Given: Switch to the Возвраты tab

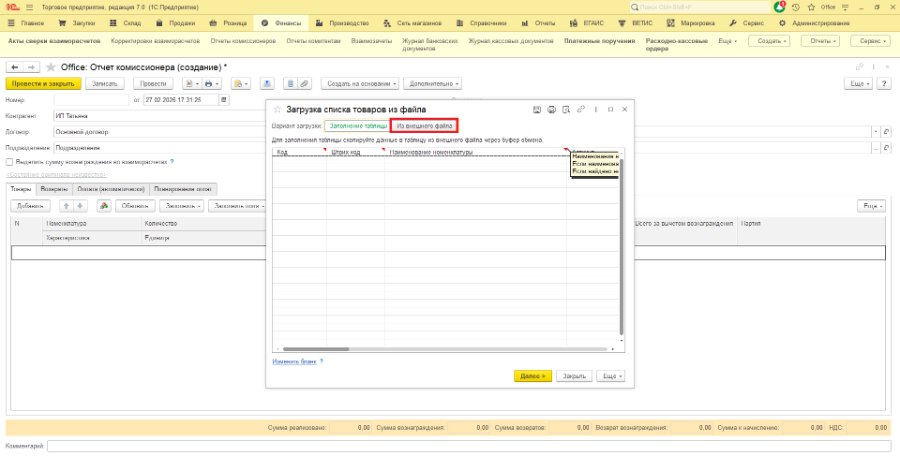Looking at the screenshot, I should tap(55, 189).
